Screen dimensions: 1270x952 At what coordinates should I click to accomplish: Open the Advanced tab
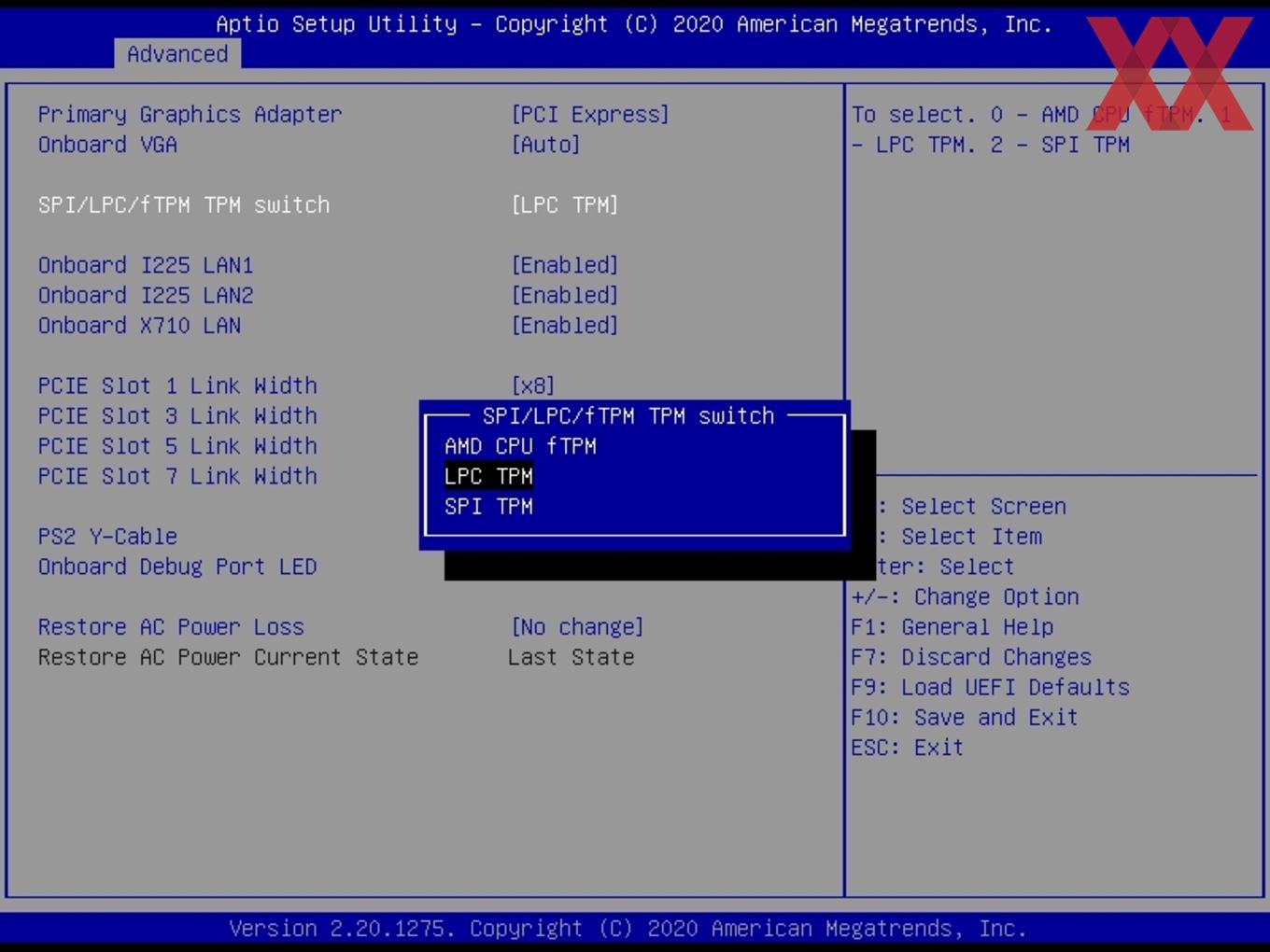click(x=177, y=54)
